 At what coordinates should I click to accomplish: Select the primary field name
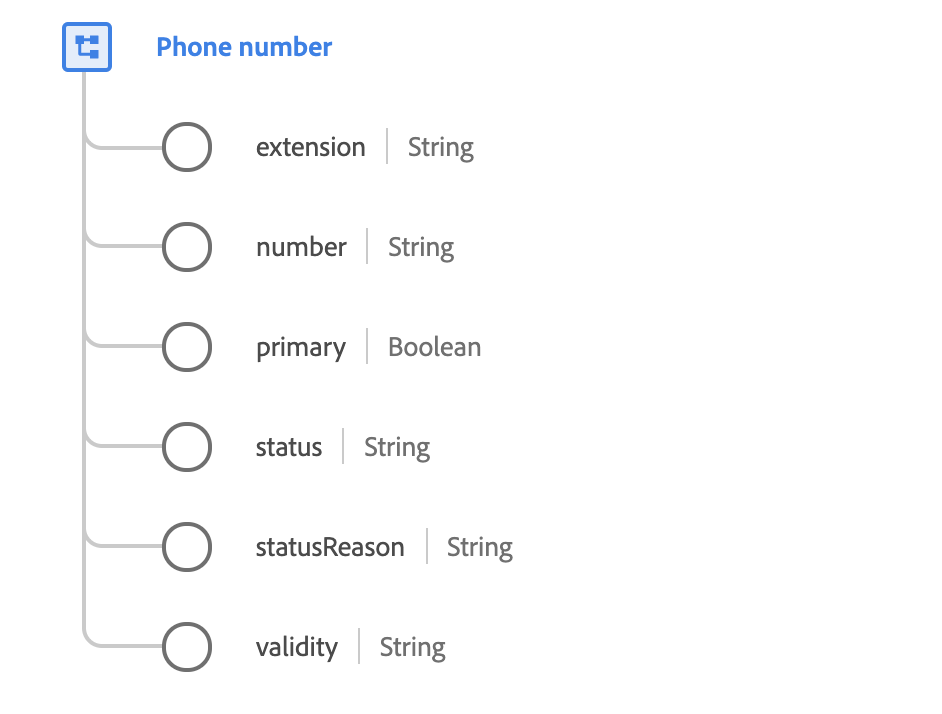(301, 347)
